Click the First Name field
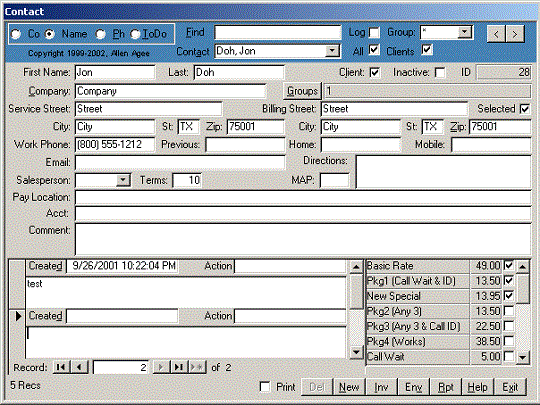The image size is (540, 405). pyautogui.click(x=115, y=72)
